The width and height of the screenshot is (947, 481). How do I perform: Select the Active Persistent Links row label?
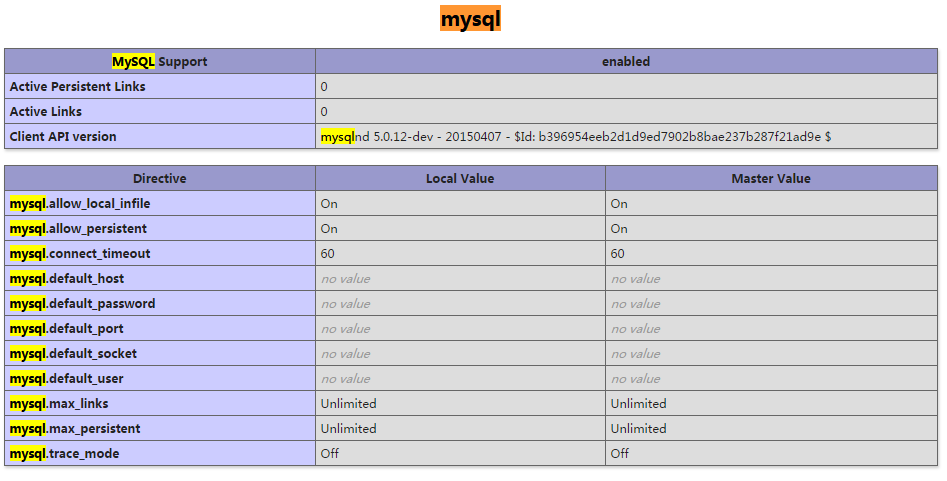pos(78,86)
